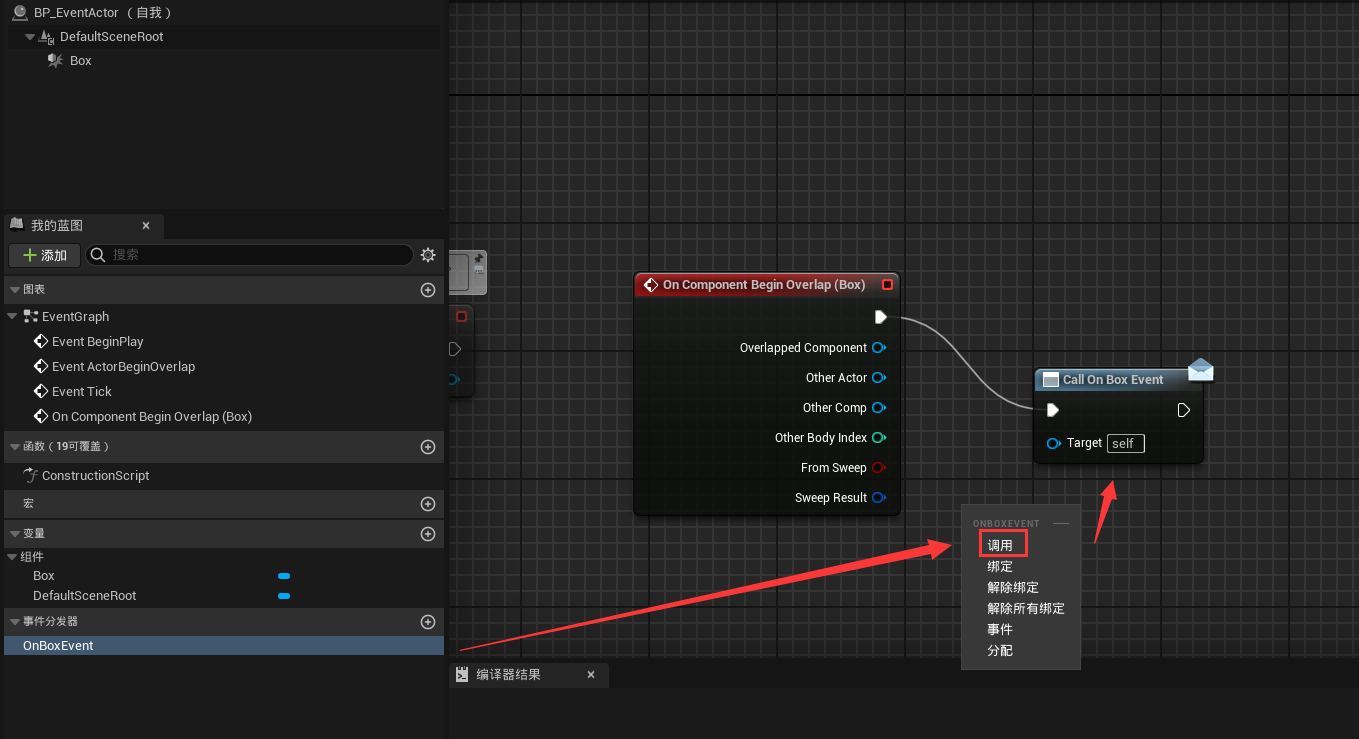
Task: Select the OnBoxEvent dispatcher
Action: click(223, 646)
